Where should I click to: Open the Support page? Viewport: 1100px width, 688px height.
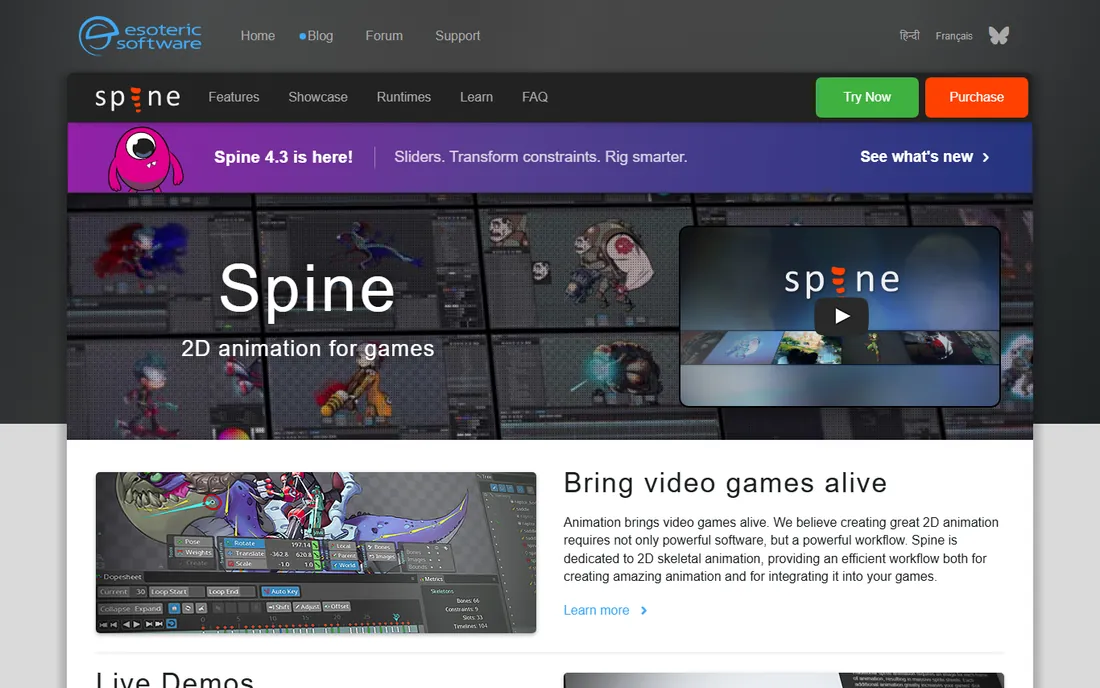(x=457, y=36)
